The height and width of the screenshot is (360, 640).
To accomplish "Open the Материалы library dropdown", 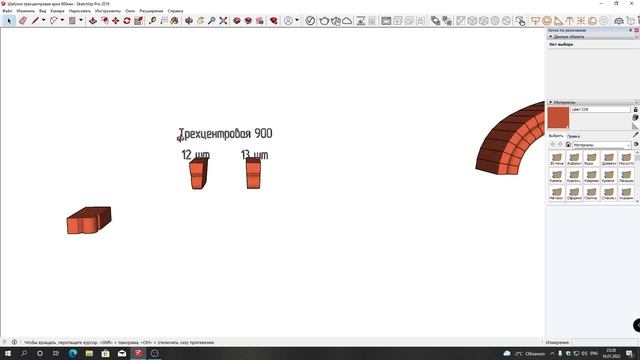I will [602, 145].
